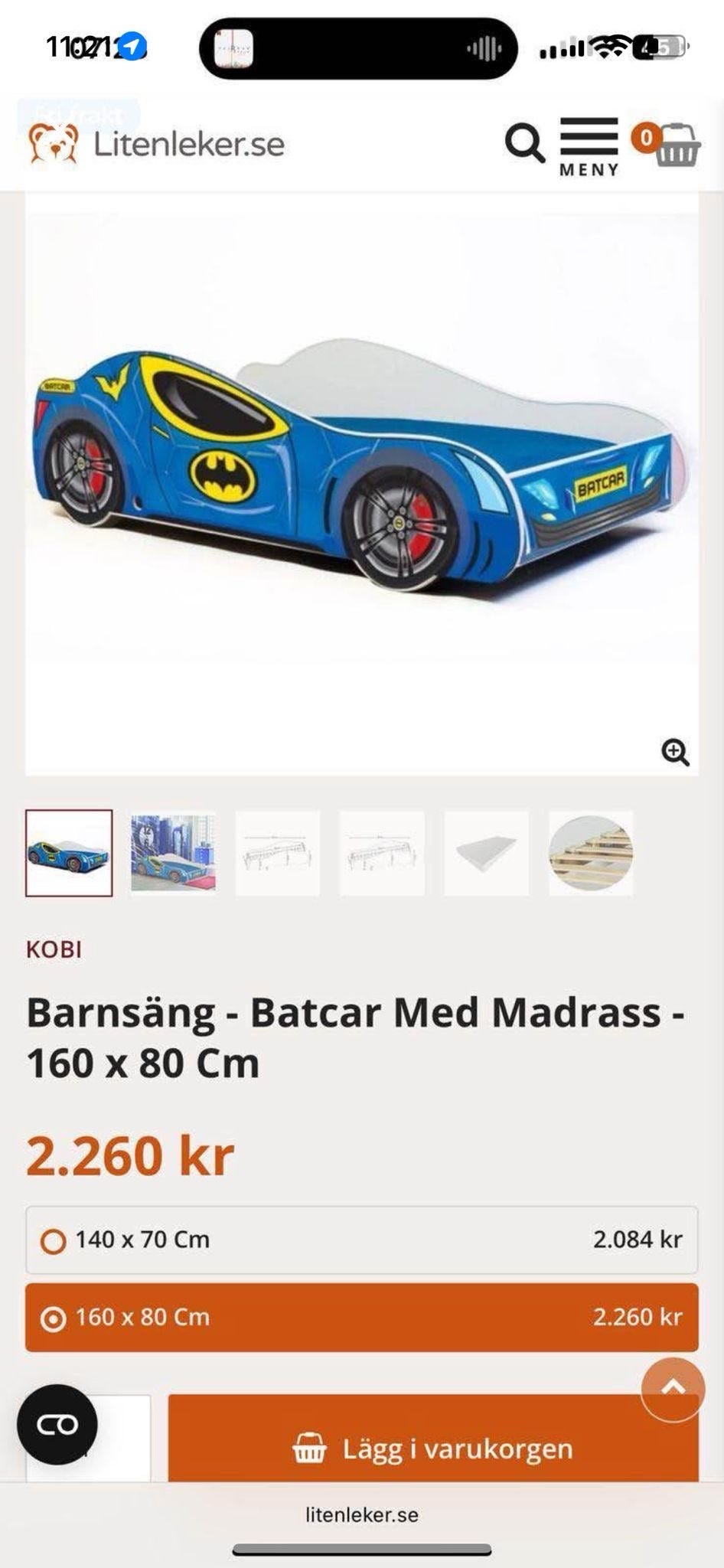Viewport: 724px width, 1568px height.
Task: Tap the Litenleker.se bear logo
Action: coord(157,144)
